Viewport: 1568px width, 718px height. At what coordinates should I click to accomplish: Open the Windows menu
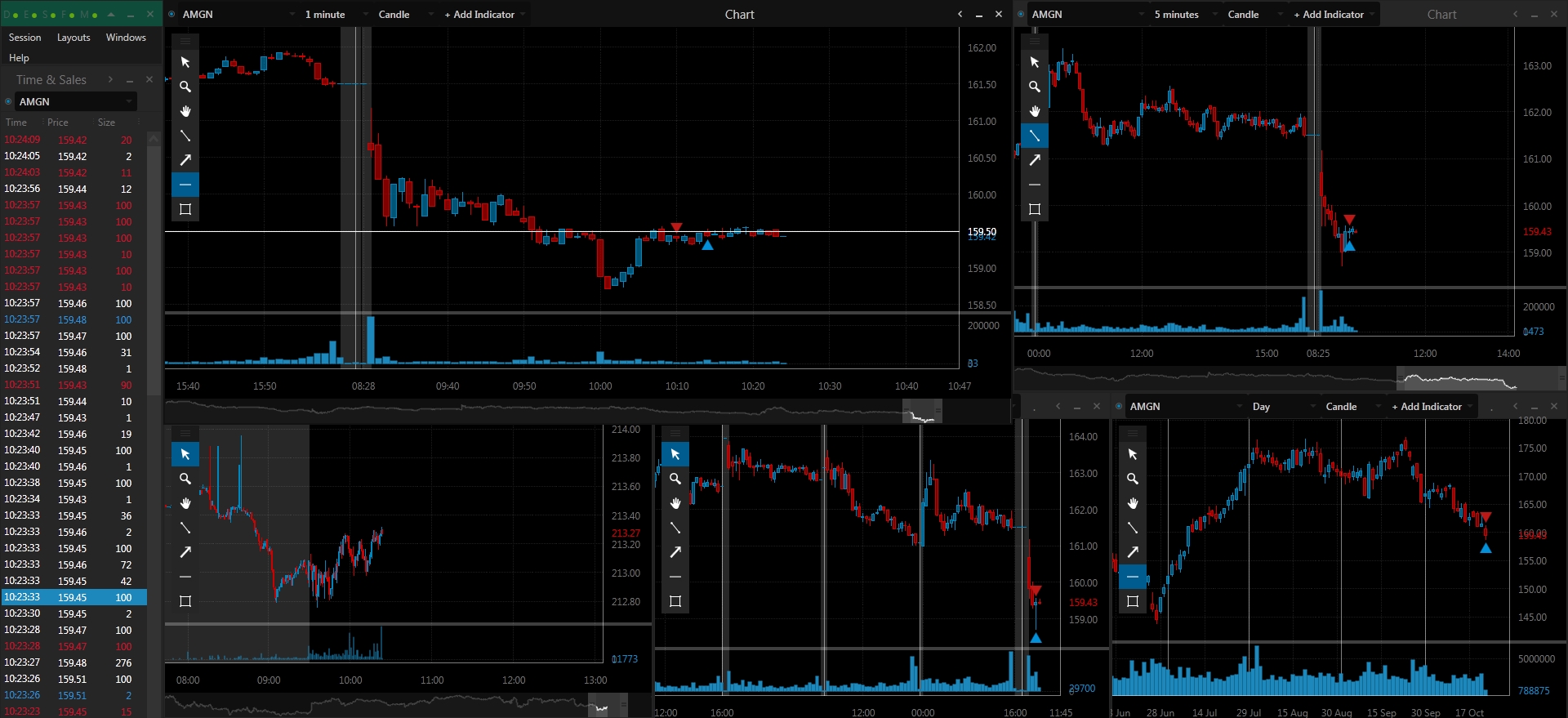tap(126, 38)
